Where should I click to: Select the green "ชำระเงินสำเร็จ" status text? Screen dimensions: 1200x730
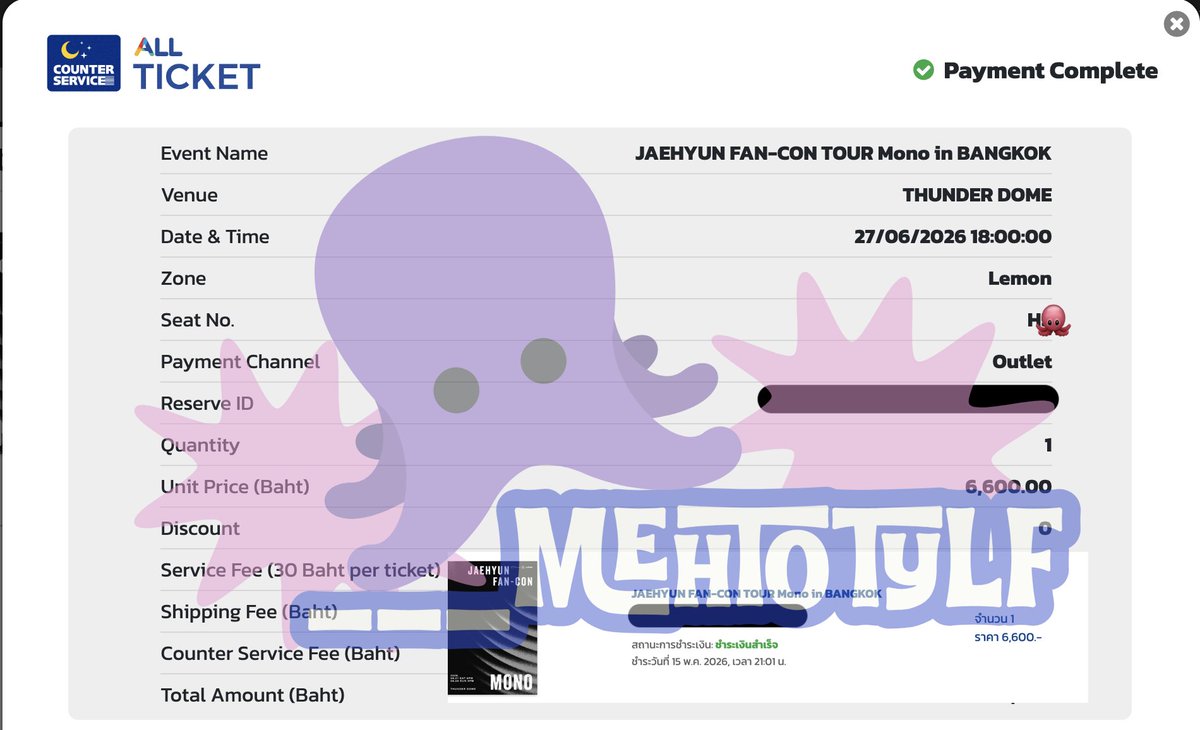(x=747, y=645)
